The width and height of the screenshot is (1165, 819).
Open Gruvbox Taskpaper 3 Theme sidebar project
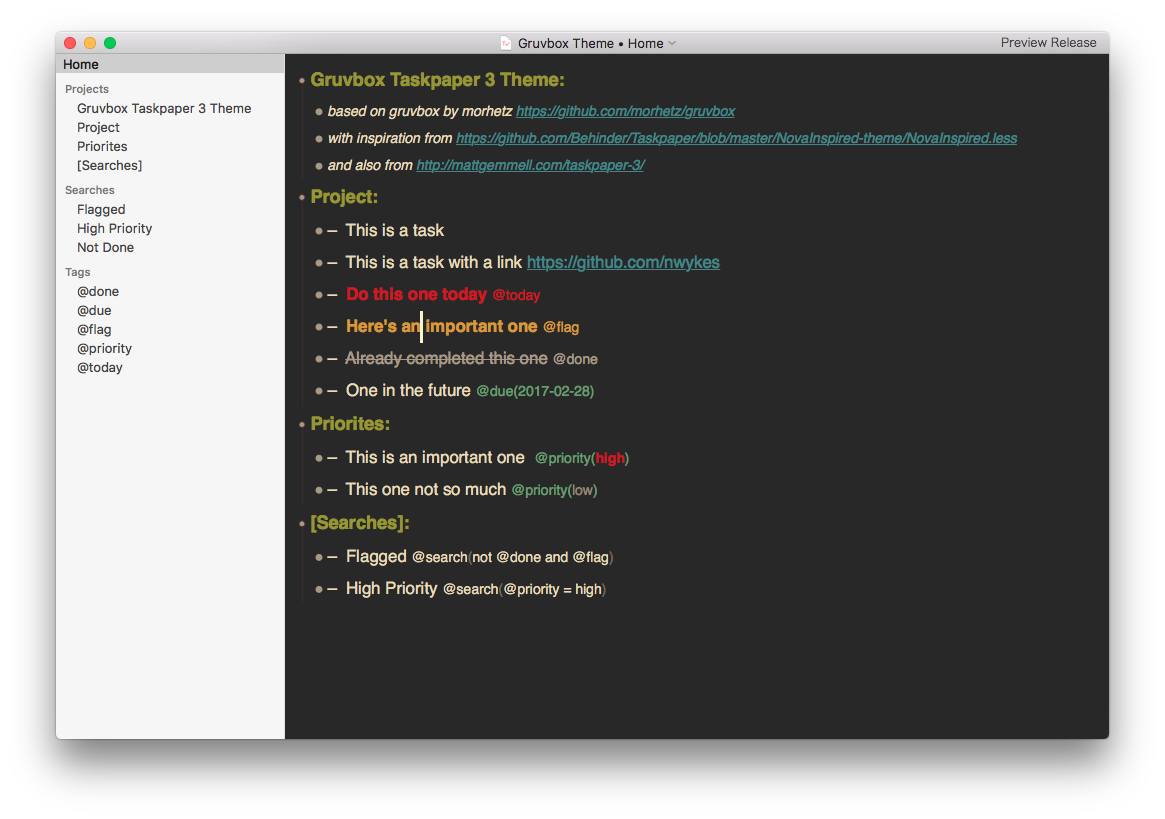click(x=164, y=109)
